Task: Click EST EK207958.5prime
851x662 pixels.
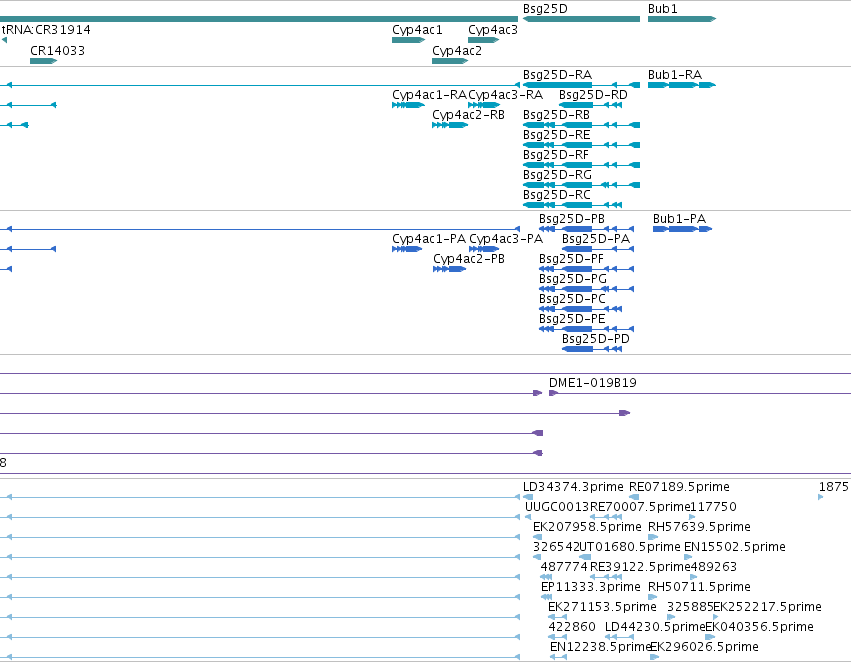Action: click(x=537, y=537)
